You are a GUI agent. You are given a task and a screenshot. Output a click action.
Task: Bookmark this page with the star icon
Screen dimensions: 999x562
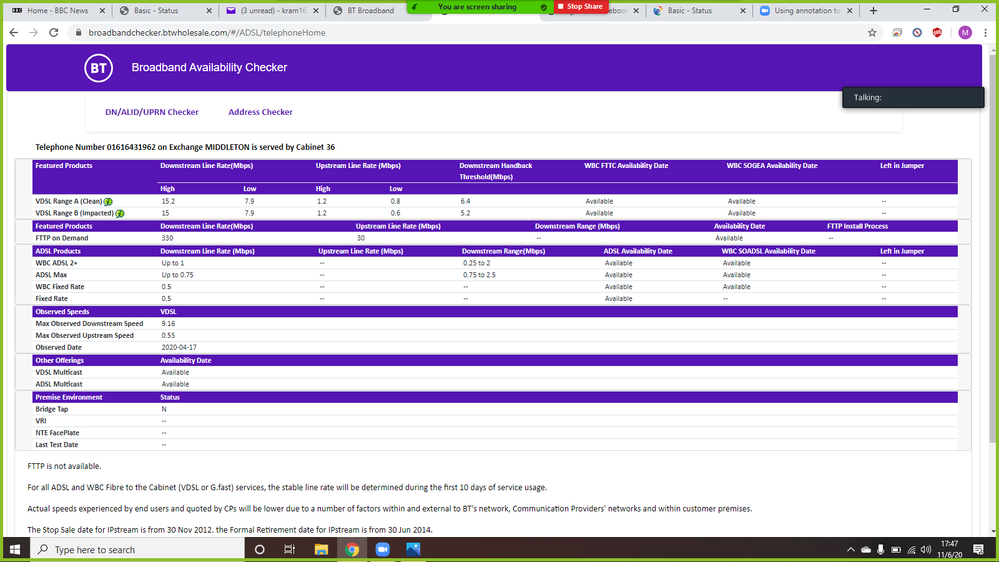click(x=872, y=32)
